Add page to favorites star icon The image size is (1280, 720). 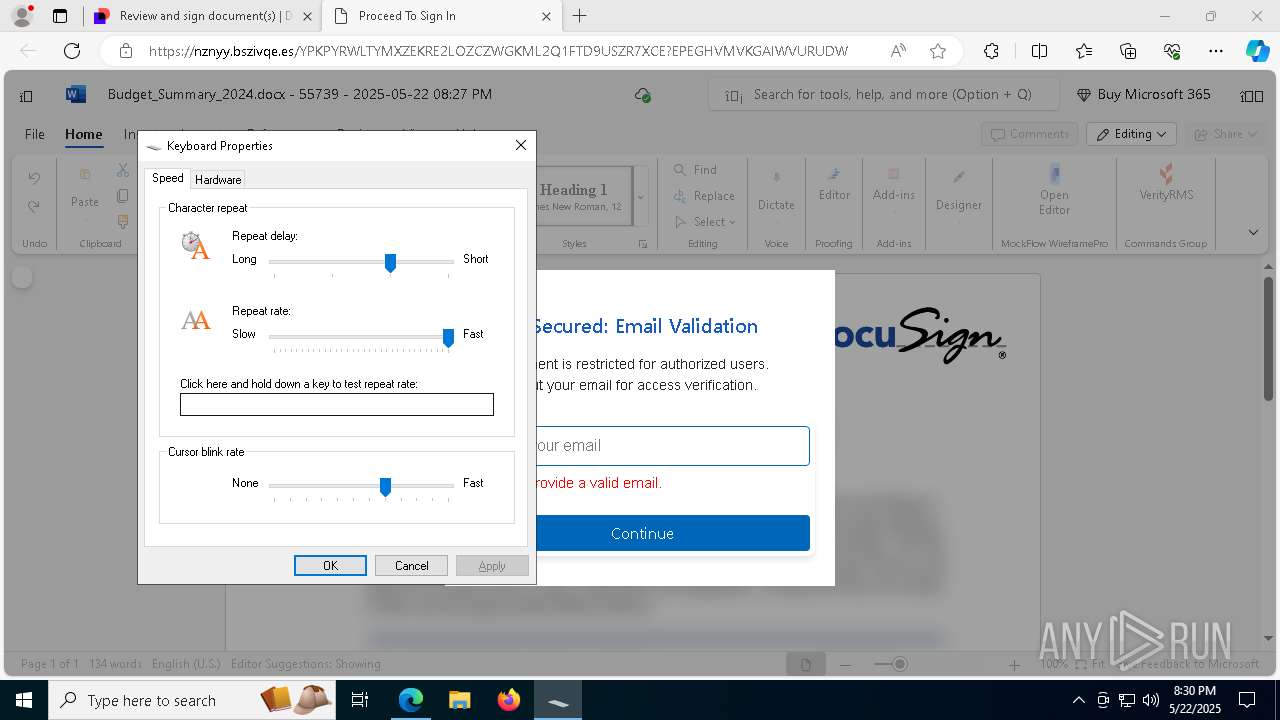937,51
